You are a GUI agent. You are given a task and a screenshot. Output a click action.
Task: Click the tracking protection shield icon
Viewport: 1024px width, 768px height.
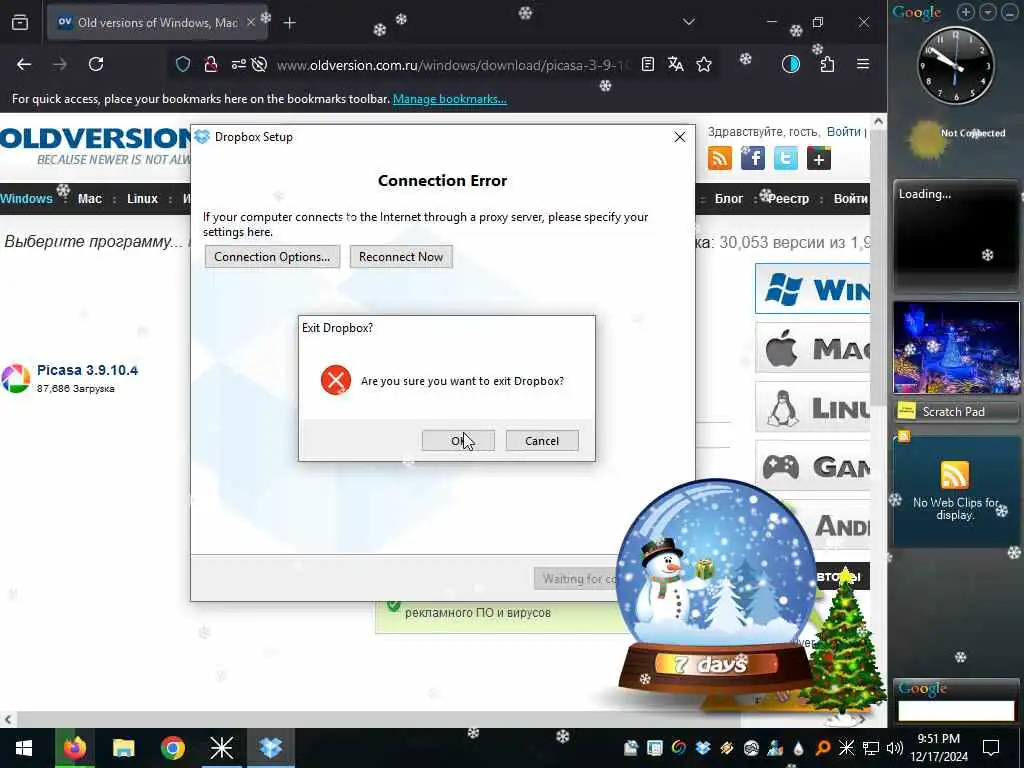point(183,64)
